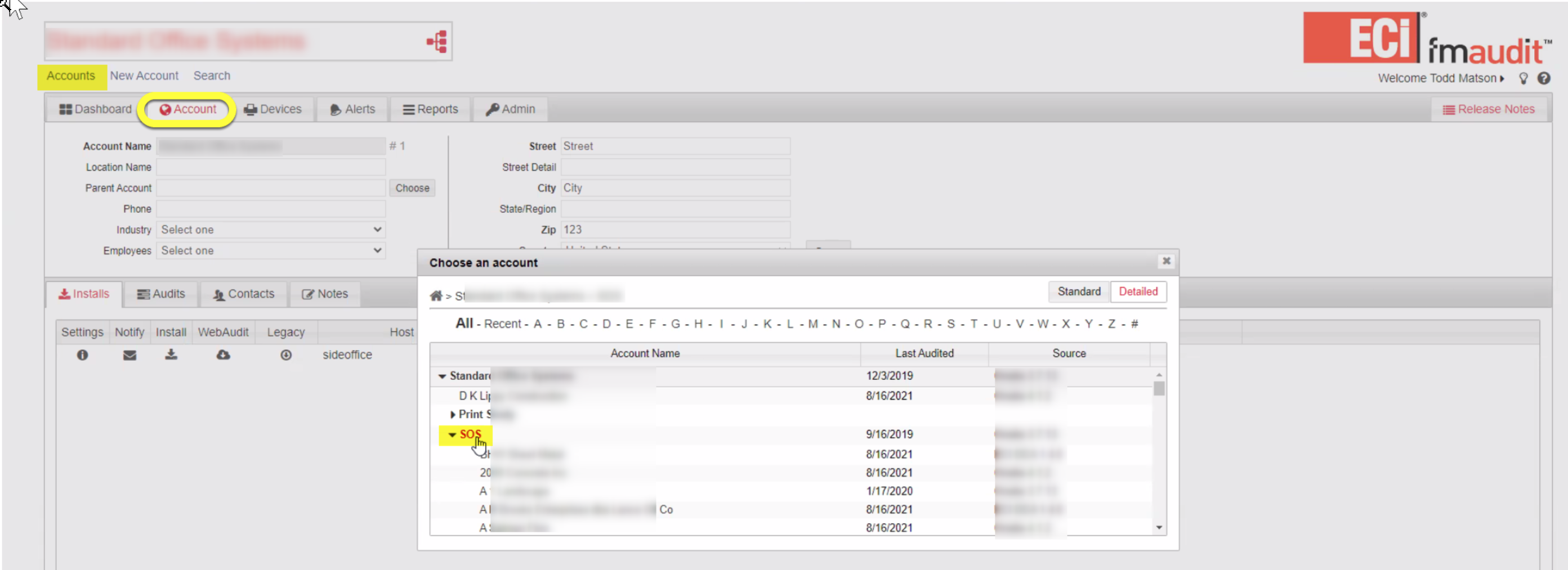Select New Account menu item
The height and width of the screenshot is (570, 1568).
(144, 76)
